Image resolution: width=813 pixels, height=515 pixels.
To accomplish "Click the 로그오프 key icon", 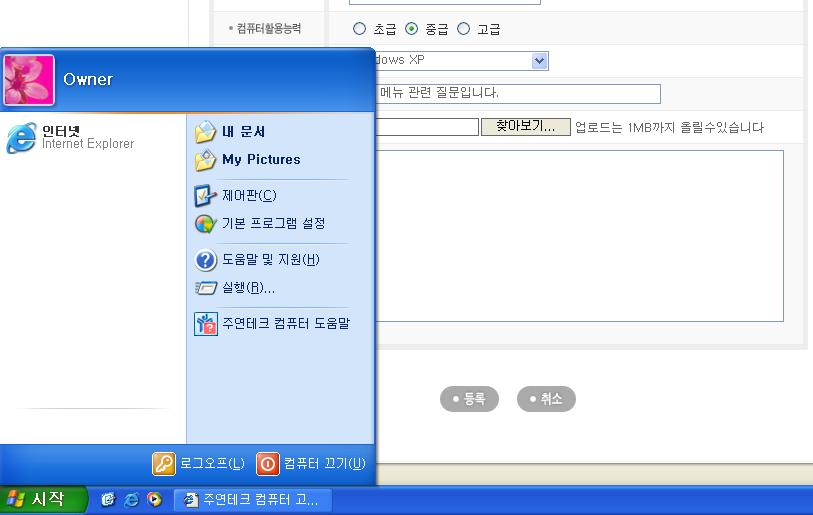I will (163, 464).
